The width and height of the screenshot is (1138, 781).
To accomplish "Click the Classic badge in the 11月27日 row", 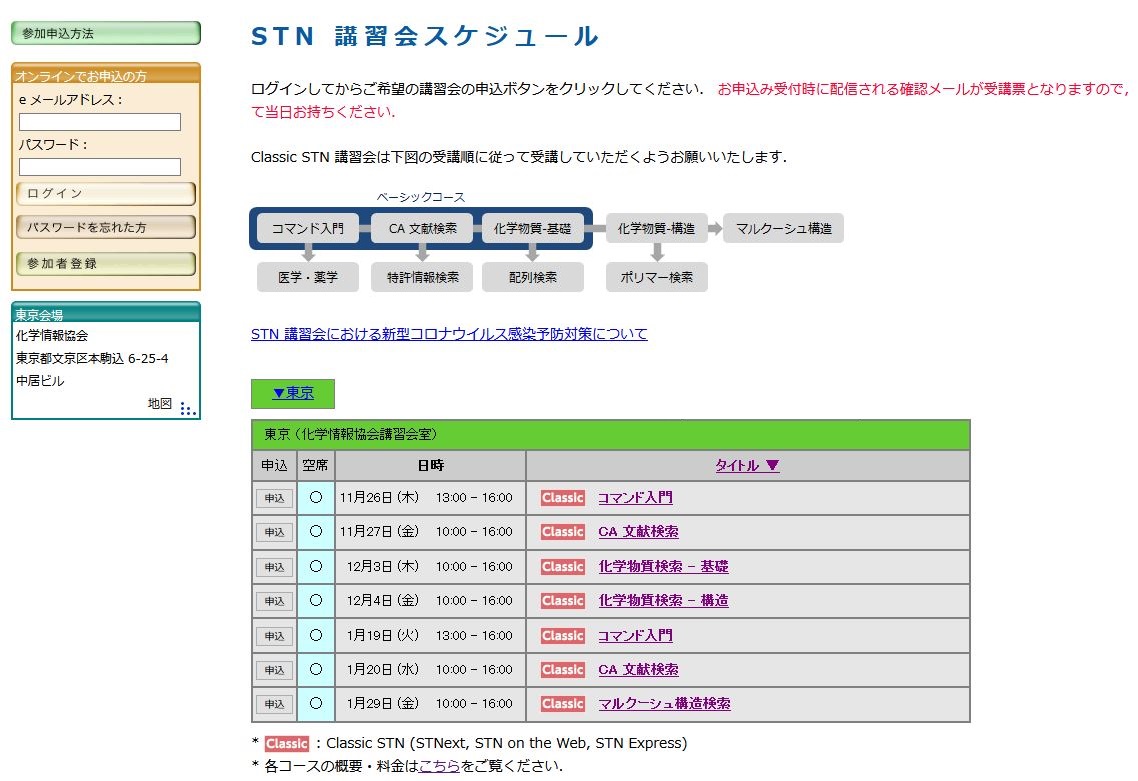I will pyautogui.click(x=562, y=532).
